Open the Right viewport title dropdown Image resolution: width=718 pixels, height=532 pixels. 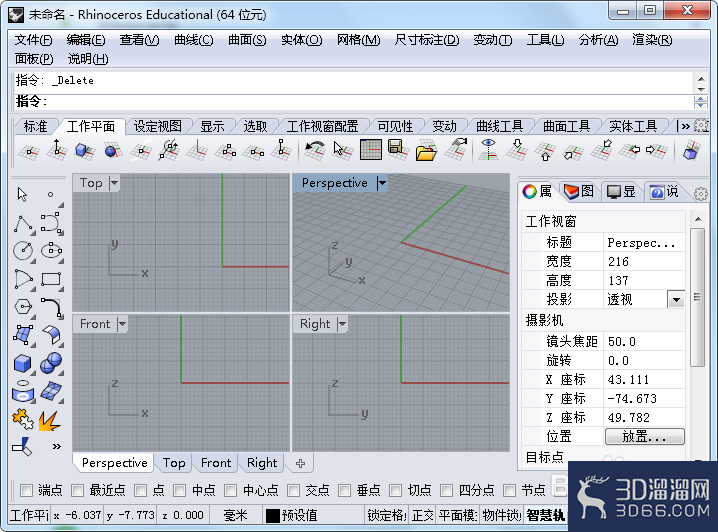tap(342, 324)
